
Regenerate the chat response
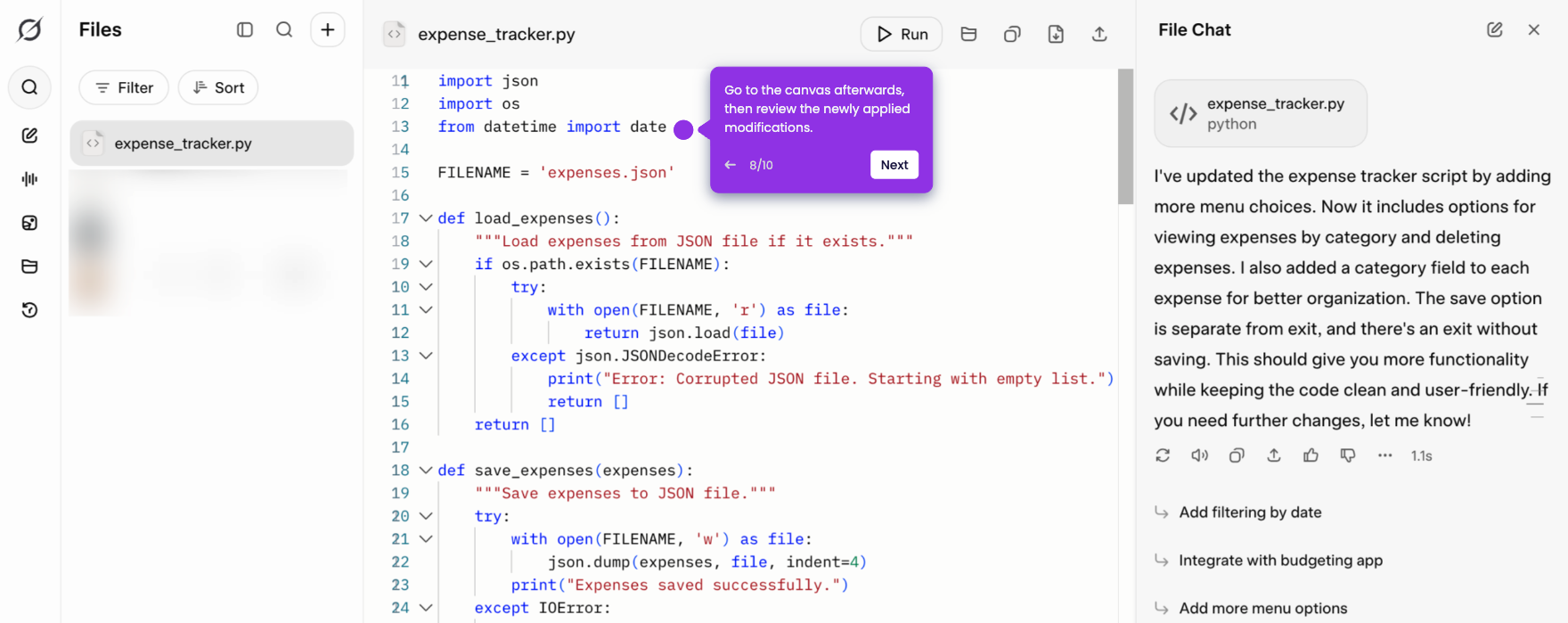coord(1163,455)
